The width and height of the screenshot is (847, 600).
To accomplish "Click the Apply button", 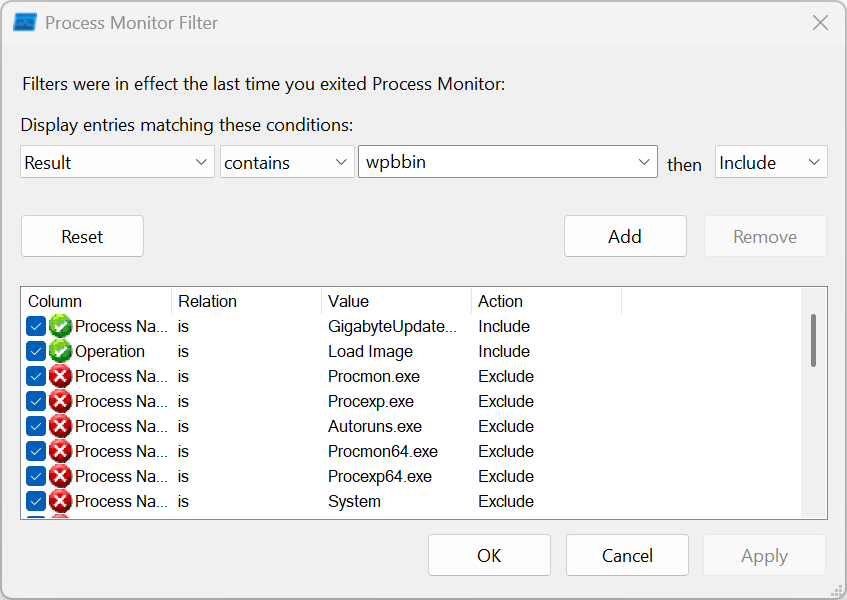I will tap(764, 555).
